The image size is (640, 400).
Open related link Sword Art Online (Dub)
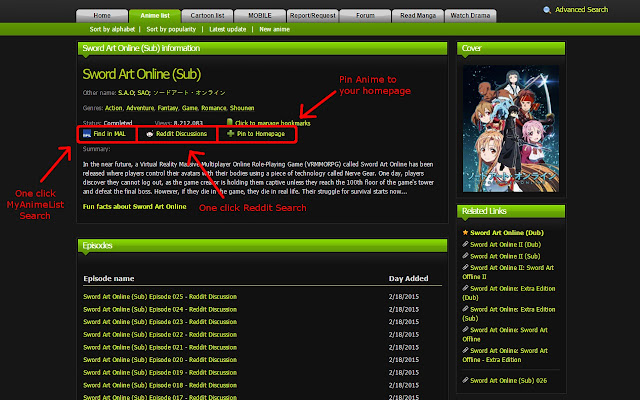[507, 233]
